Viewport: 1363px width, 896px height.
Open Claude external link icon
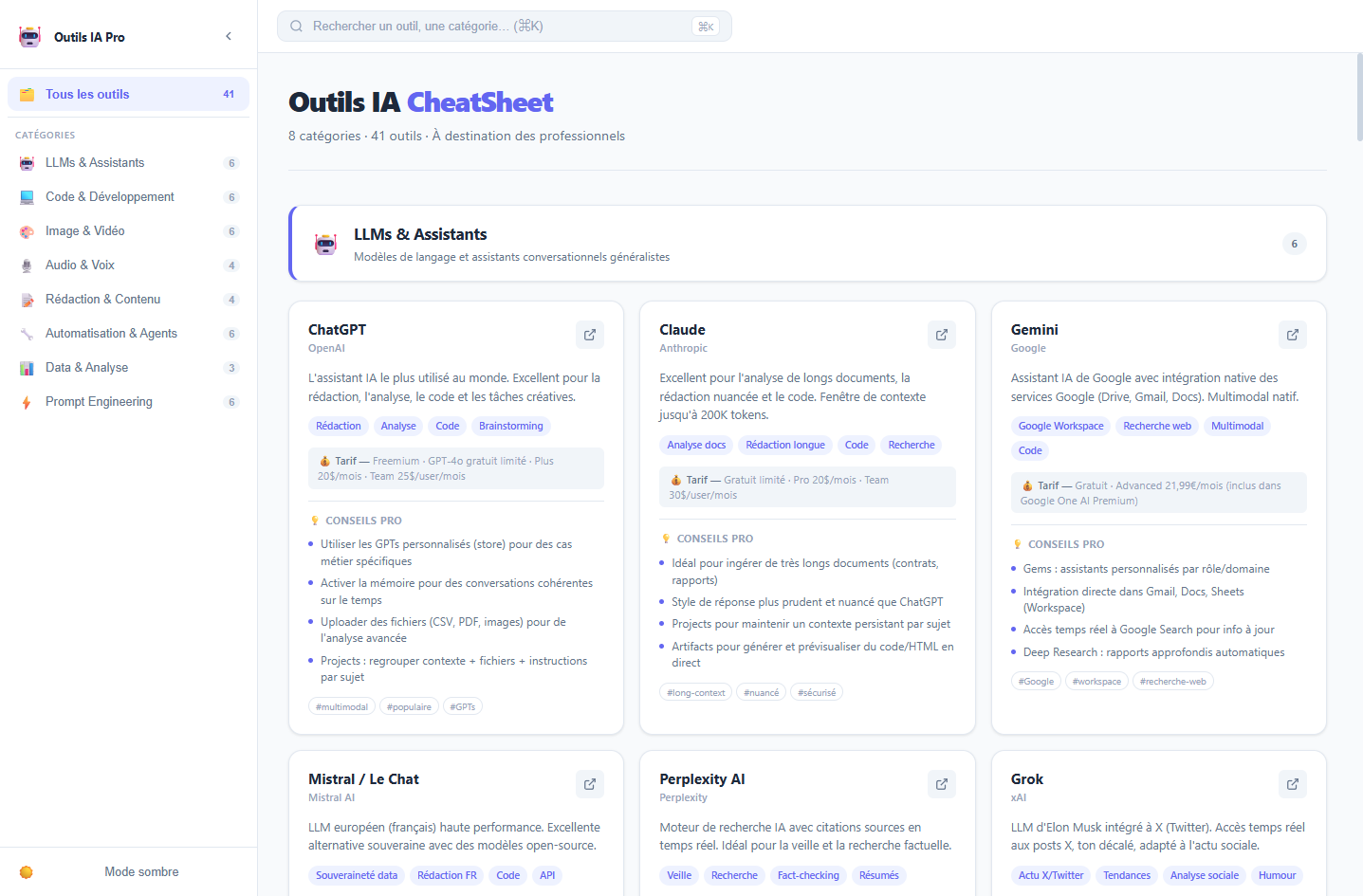click(942, 335)
